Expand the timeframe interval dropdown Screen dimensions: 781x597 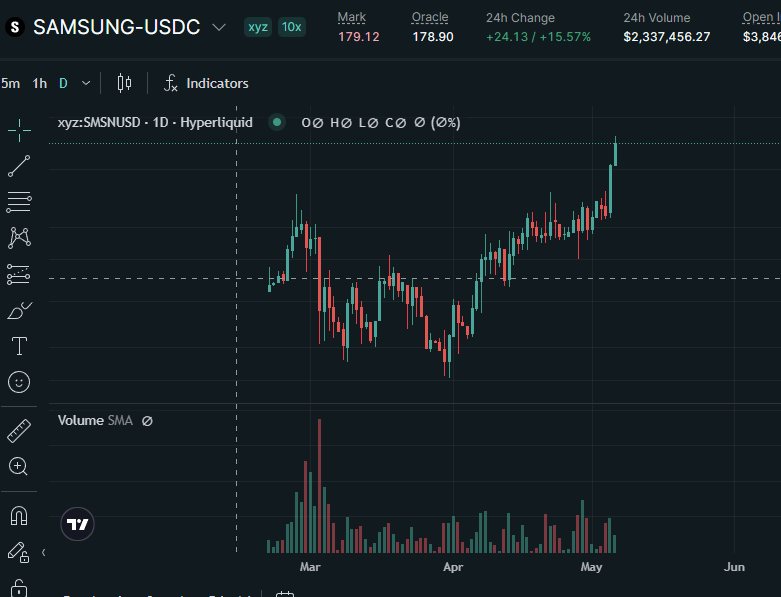(86, 83)
